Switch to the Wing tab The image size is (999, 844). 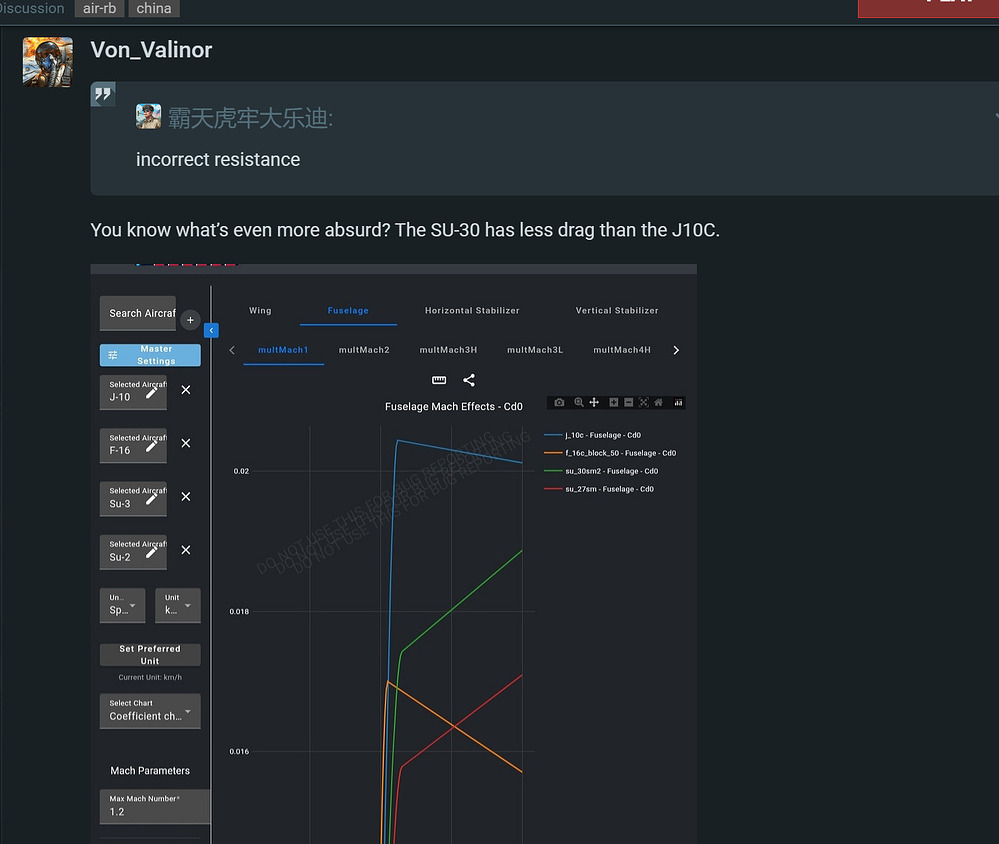260,311
